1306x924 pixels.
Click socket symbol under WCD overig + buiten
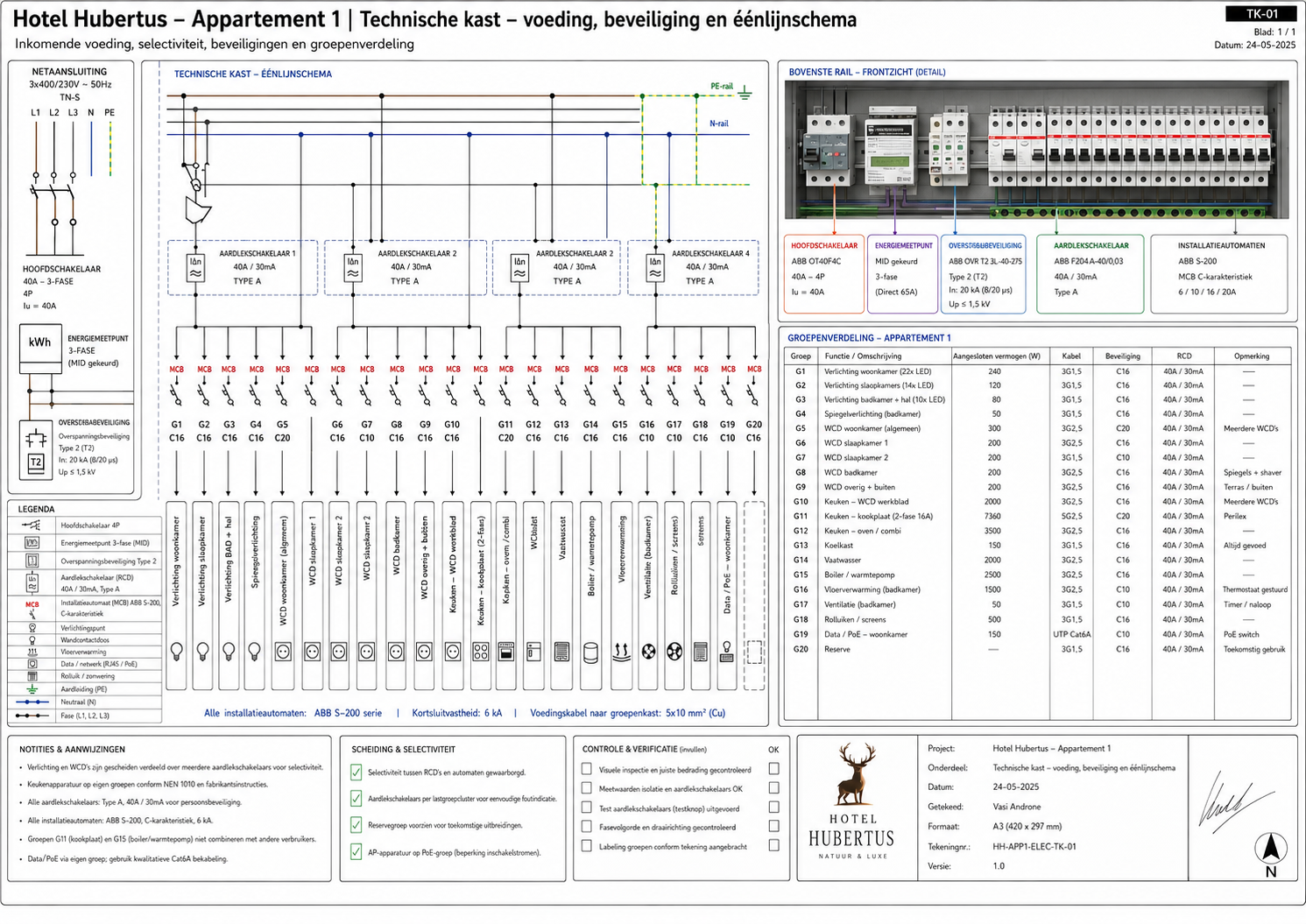pos(424,652)
